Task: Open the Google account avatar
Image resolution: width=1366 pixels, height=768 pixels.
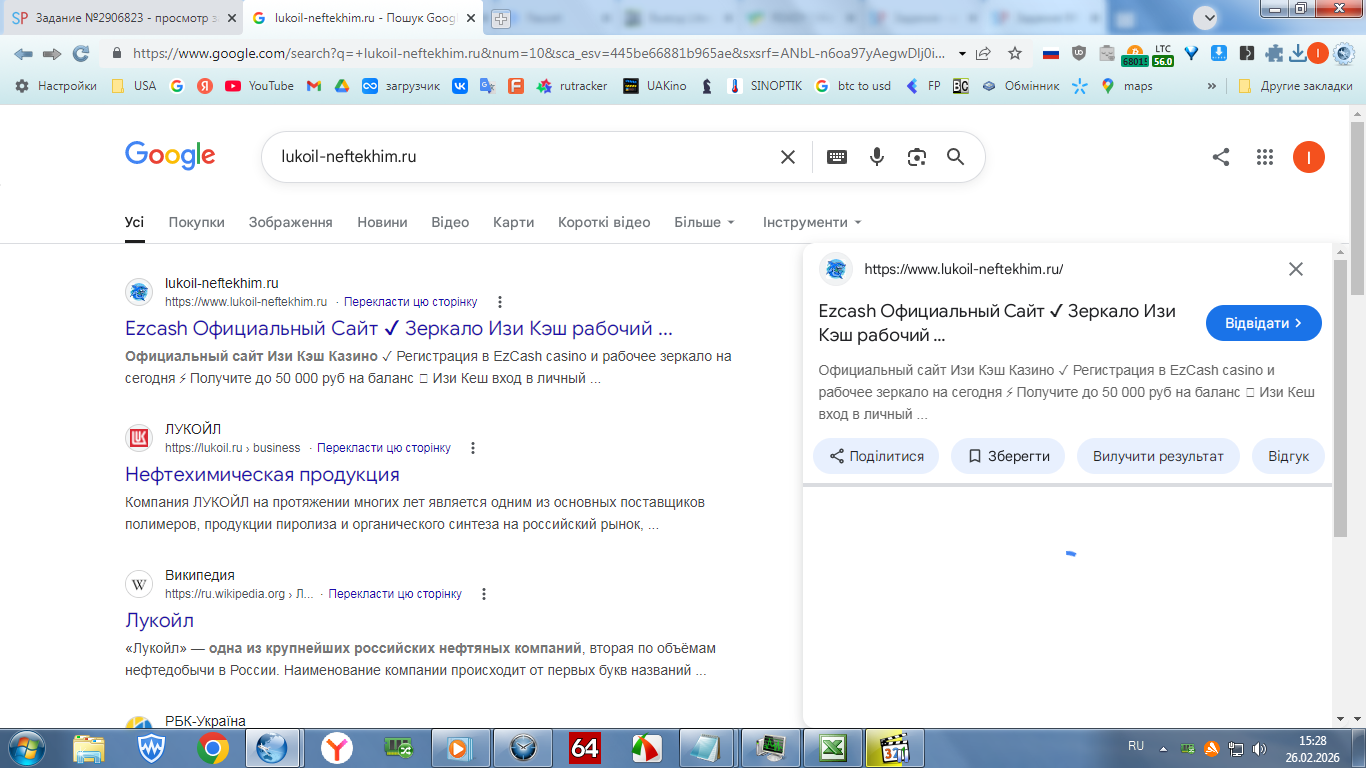Action: click(x=1309, y=157)
